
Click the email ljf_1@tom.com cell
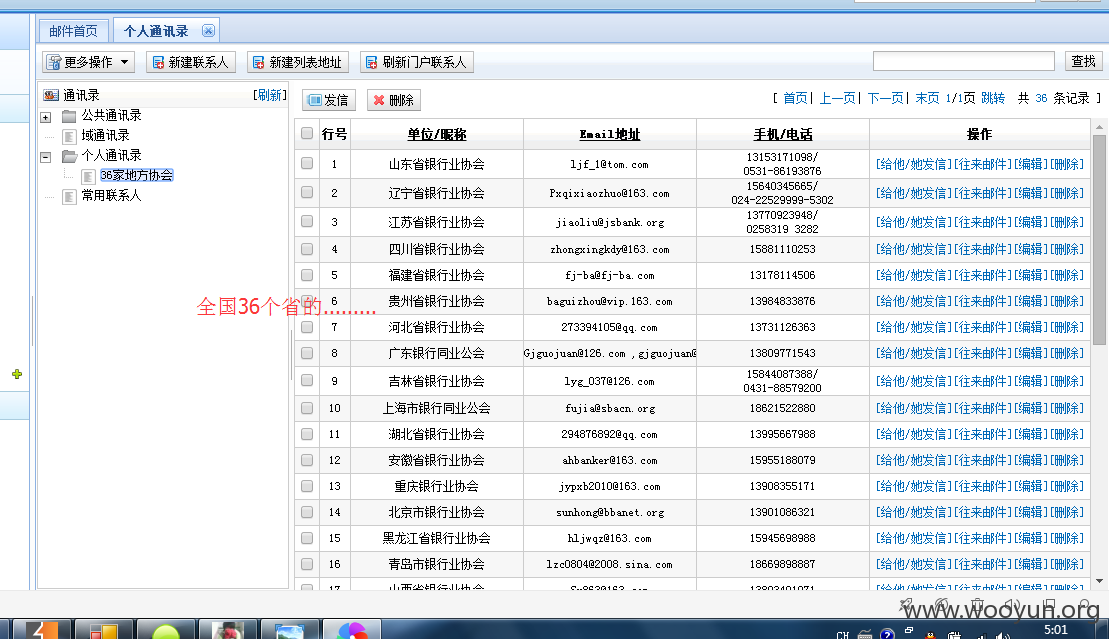point(610,164)
